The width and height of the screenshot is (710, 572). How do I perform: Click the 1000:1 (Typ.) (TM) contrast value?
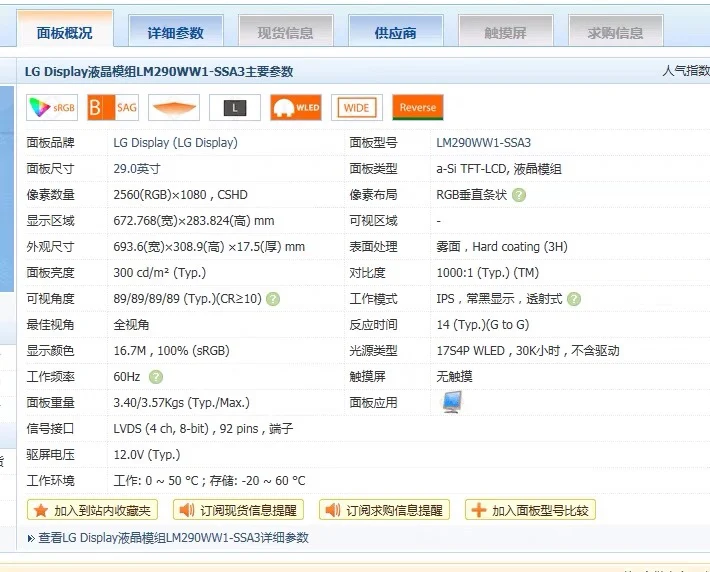(x=487, y=273)
